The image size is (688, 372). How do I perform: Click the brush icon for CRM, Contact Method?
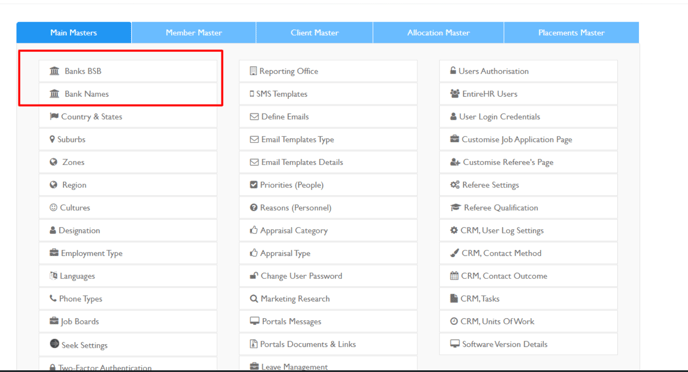[x=454, y=253]
